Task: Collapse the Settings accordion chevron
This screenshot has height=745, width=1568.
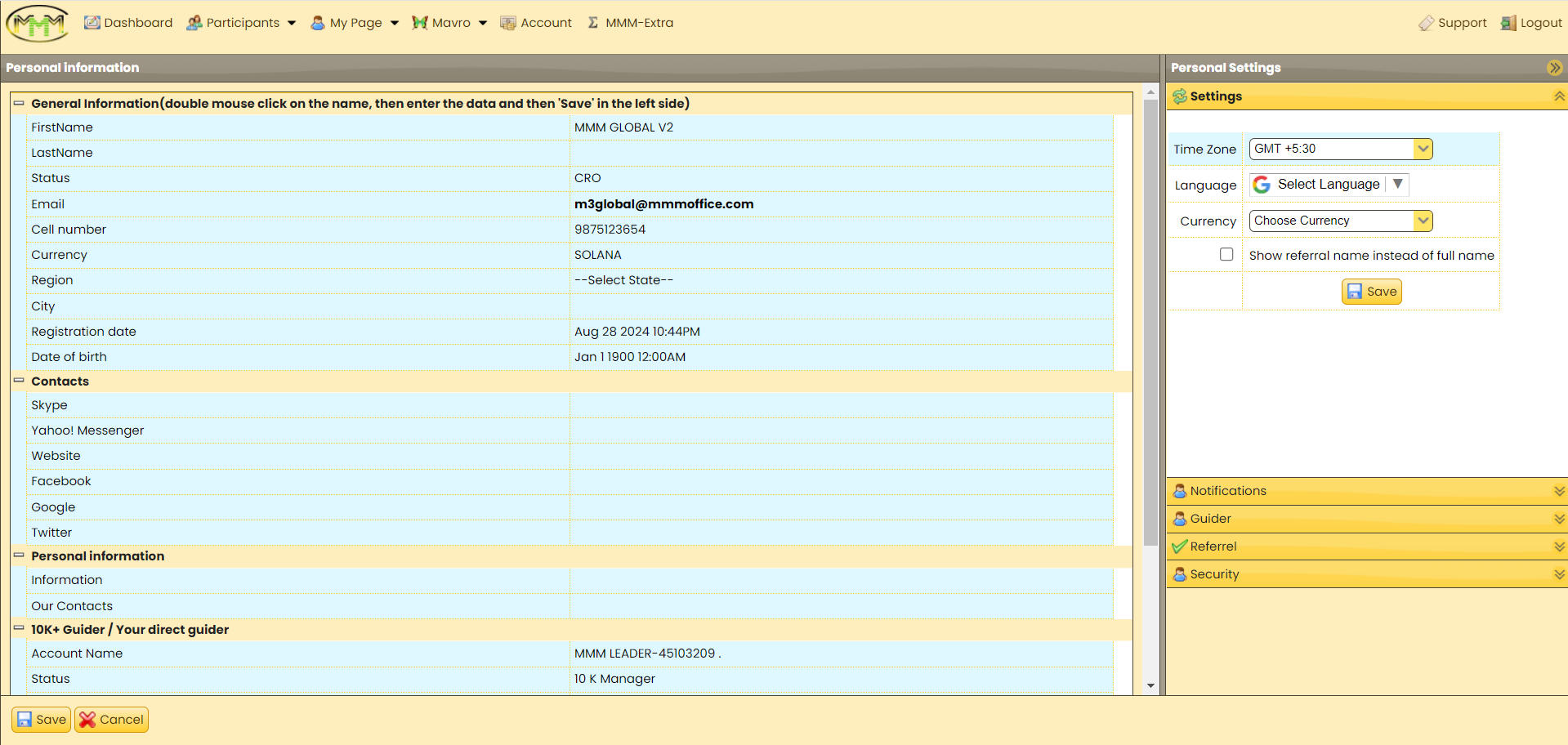Action: point(1559,96)
